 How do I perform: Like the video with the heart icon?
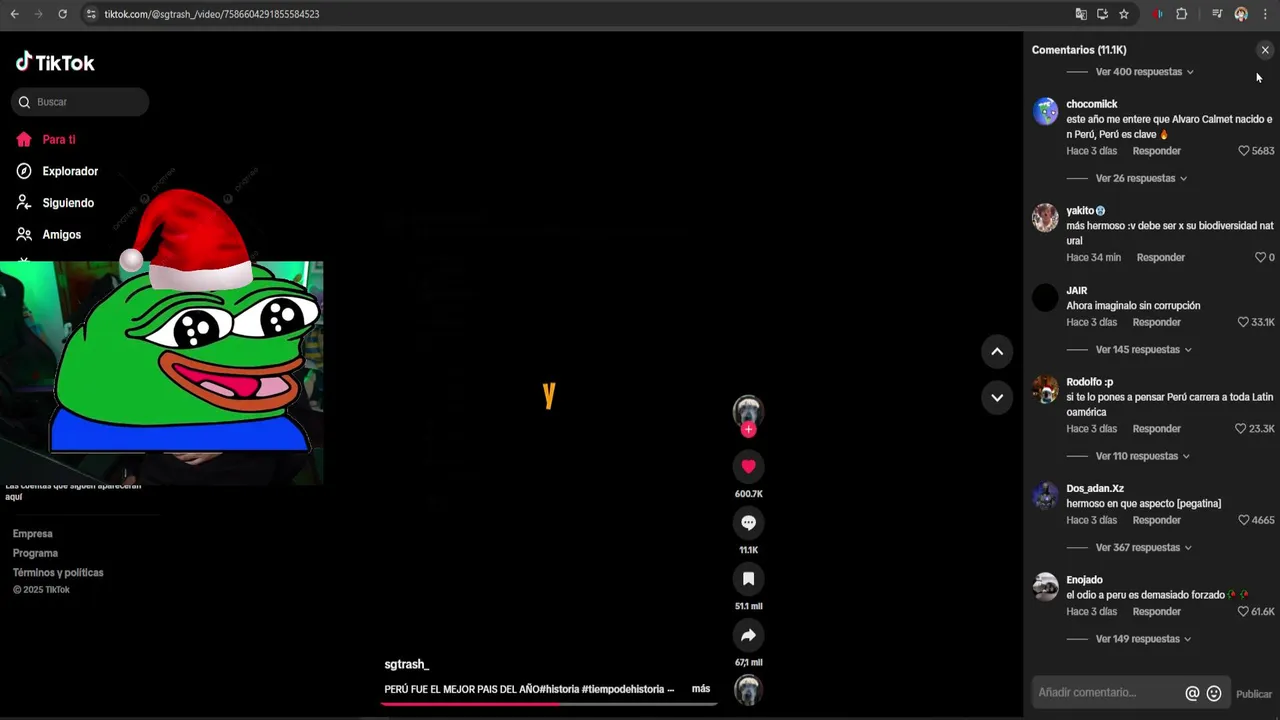click(748, 466)
